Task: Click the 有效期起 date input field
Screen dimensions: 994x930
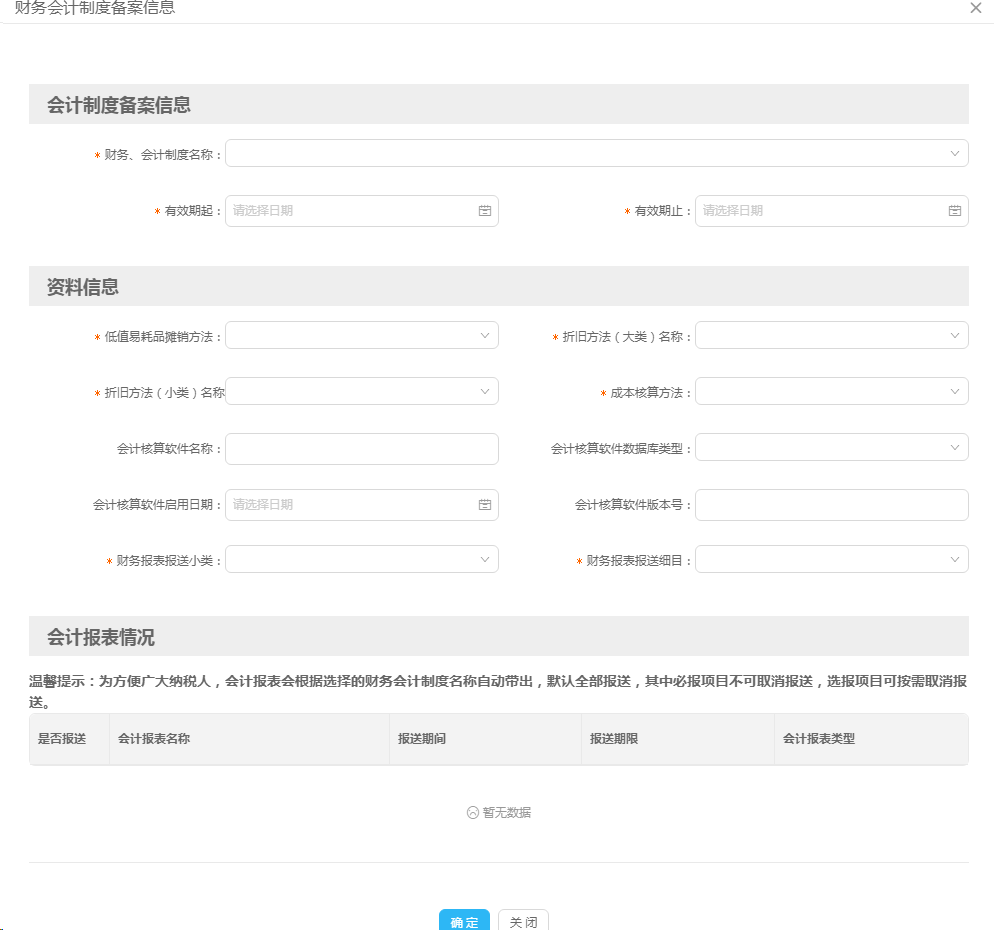Action: coord(362,211)
